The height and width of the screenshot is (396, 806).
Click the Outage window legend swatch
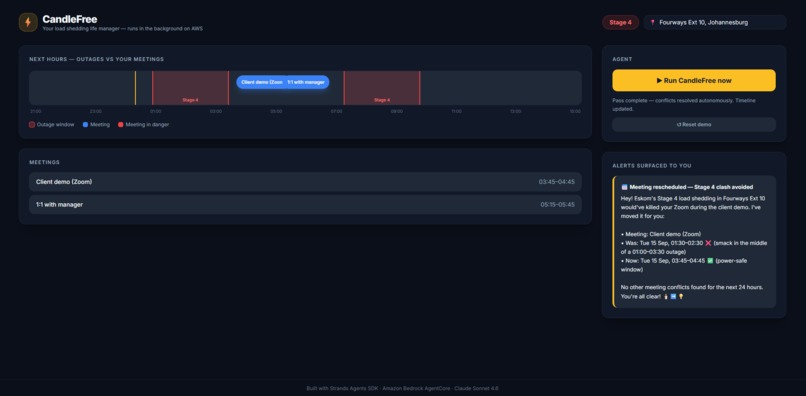(x=32, y=124)
